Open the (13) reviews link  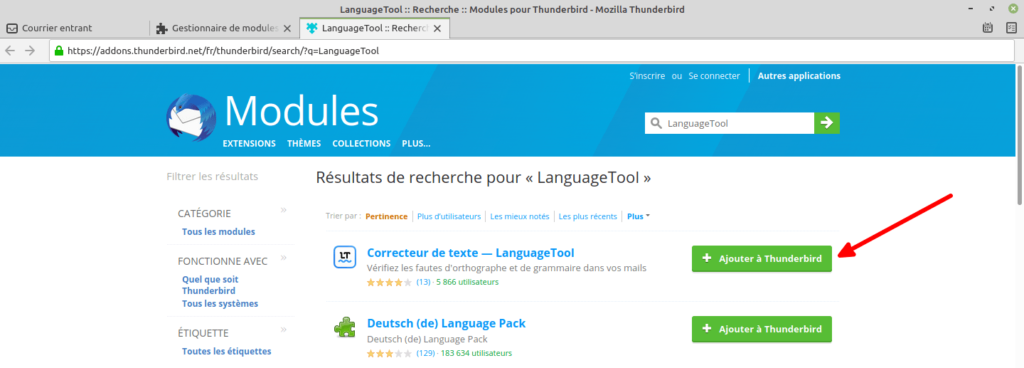click(x=423, y=283)
